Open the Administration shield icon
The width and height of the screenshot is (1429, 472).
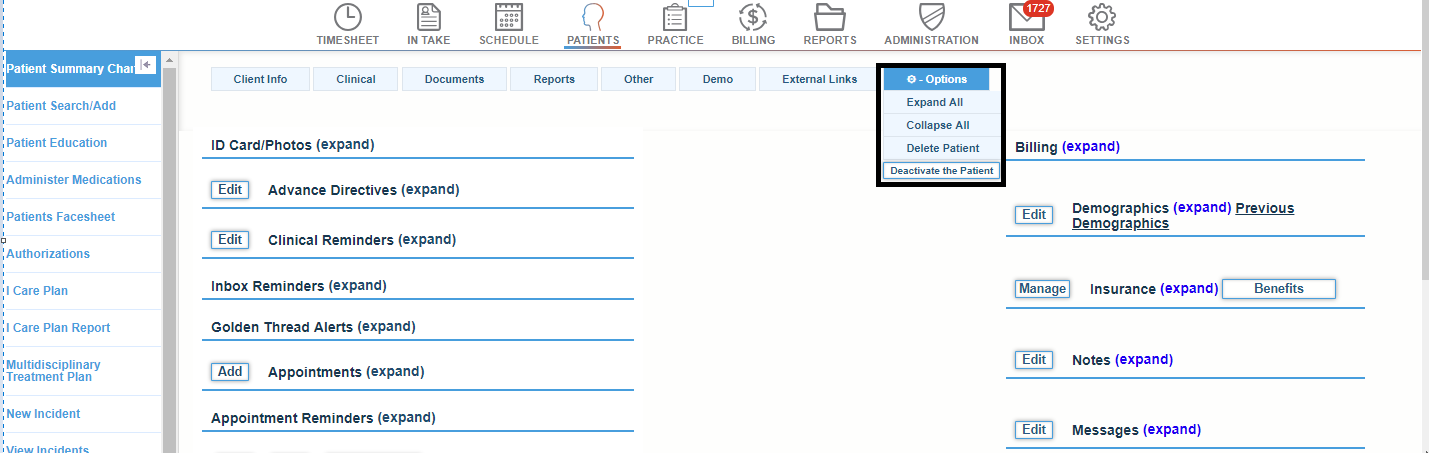tap(931, 17)
